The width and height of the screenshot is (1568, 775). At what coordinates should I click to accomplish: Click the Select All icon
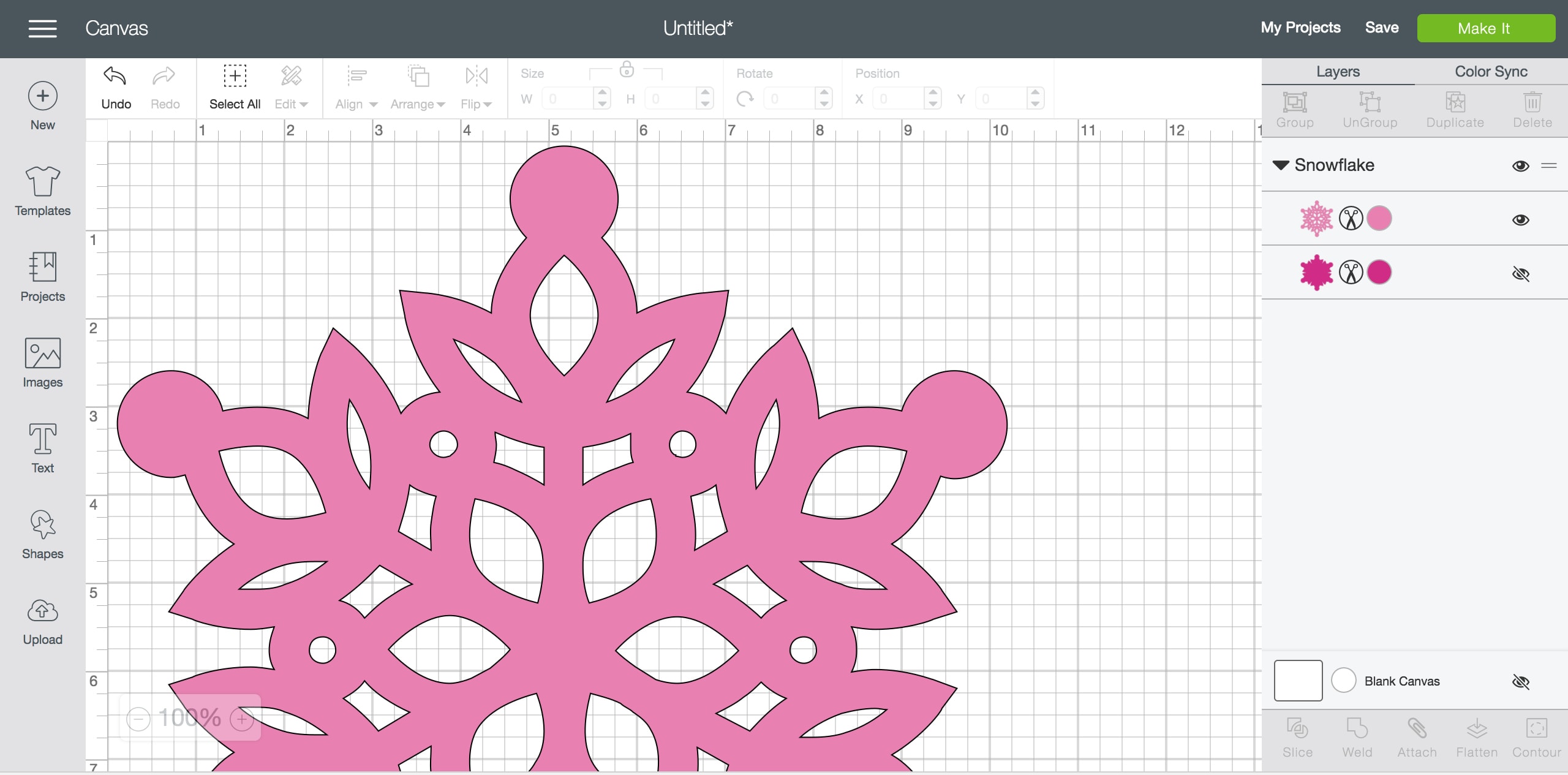235,77
